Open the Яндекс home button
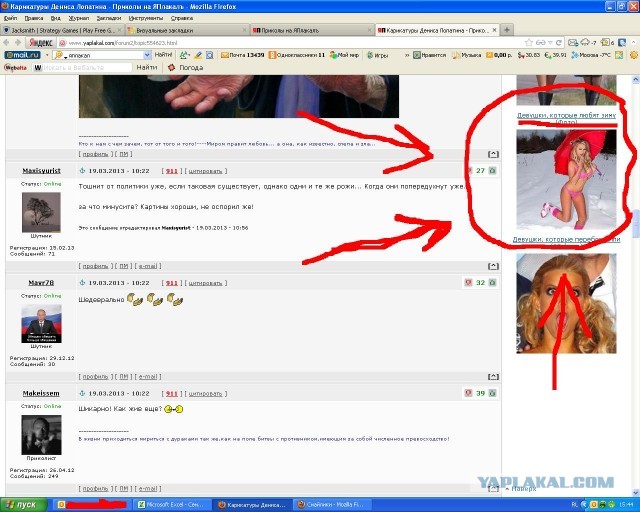Viewport: 640px width, 512px height. (x=40, y=43)
